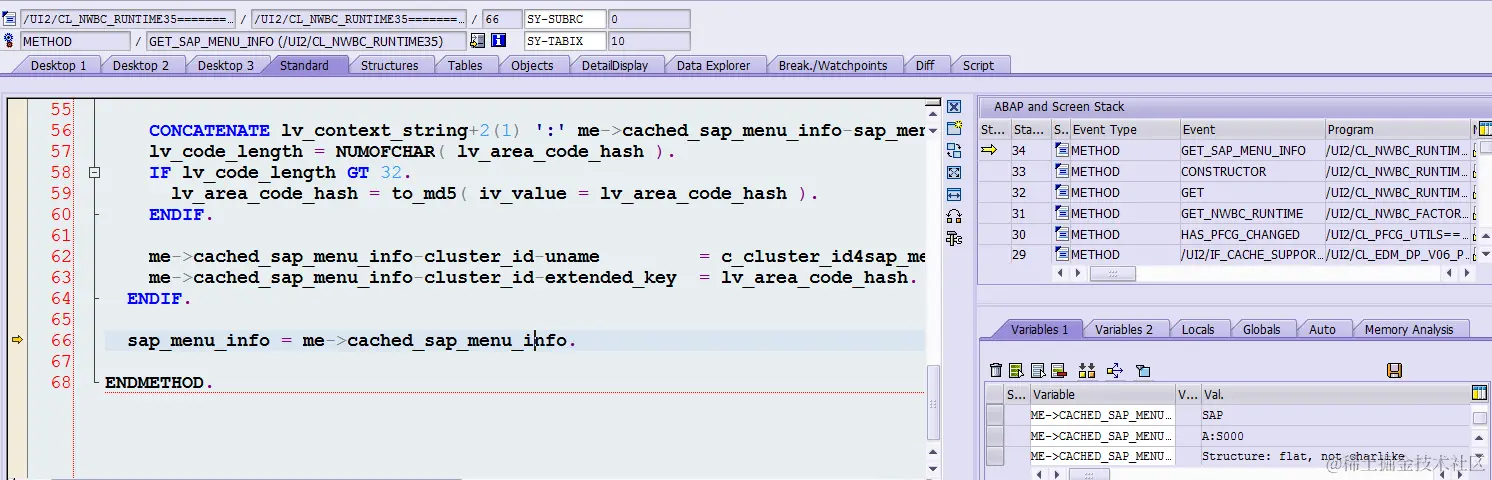This screenshot has height=480, width=1492.
Task: Click the close tool icon beside the stack panel
Action: point(954,107)
